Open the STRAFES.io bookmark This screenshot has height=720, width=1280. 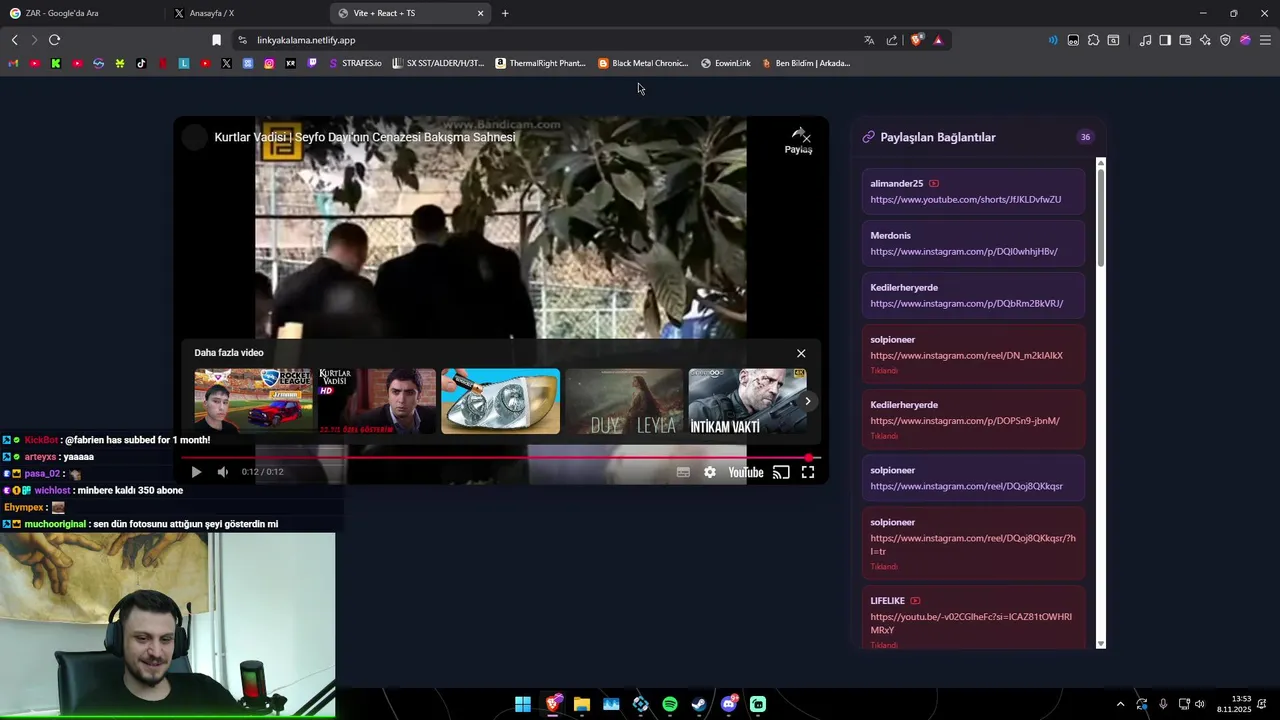(355, 63)
